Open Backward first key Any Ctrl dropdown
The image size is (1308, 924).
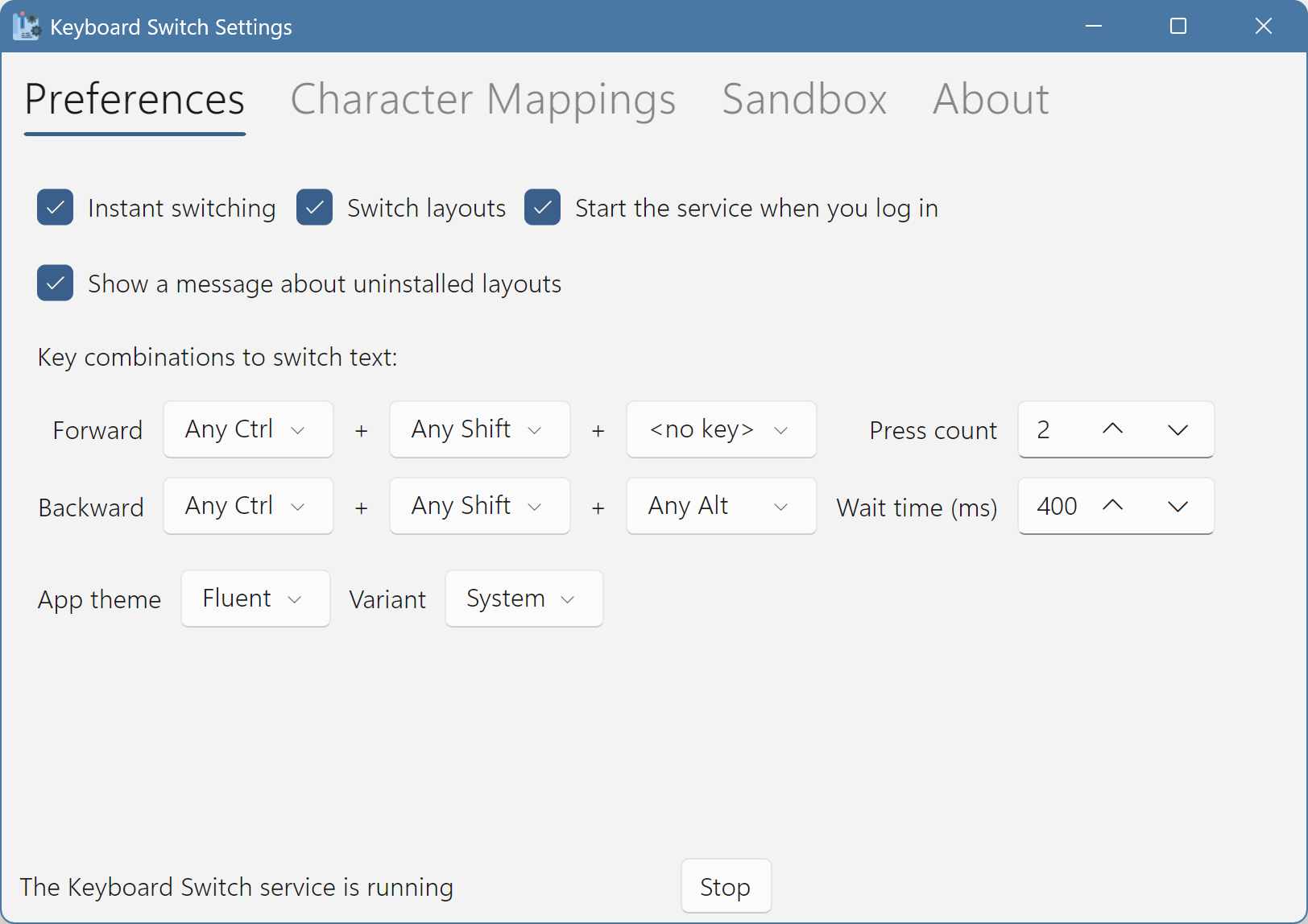(248, 506)
